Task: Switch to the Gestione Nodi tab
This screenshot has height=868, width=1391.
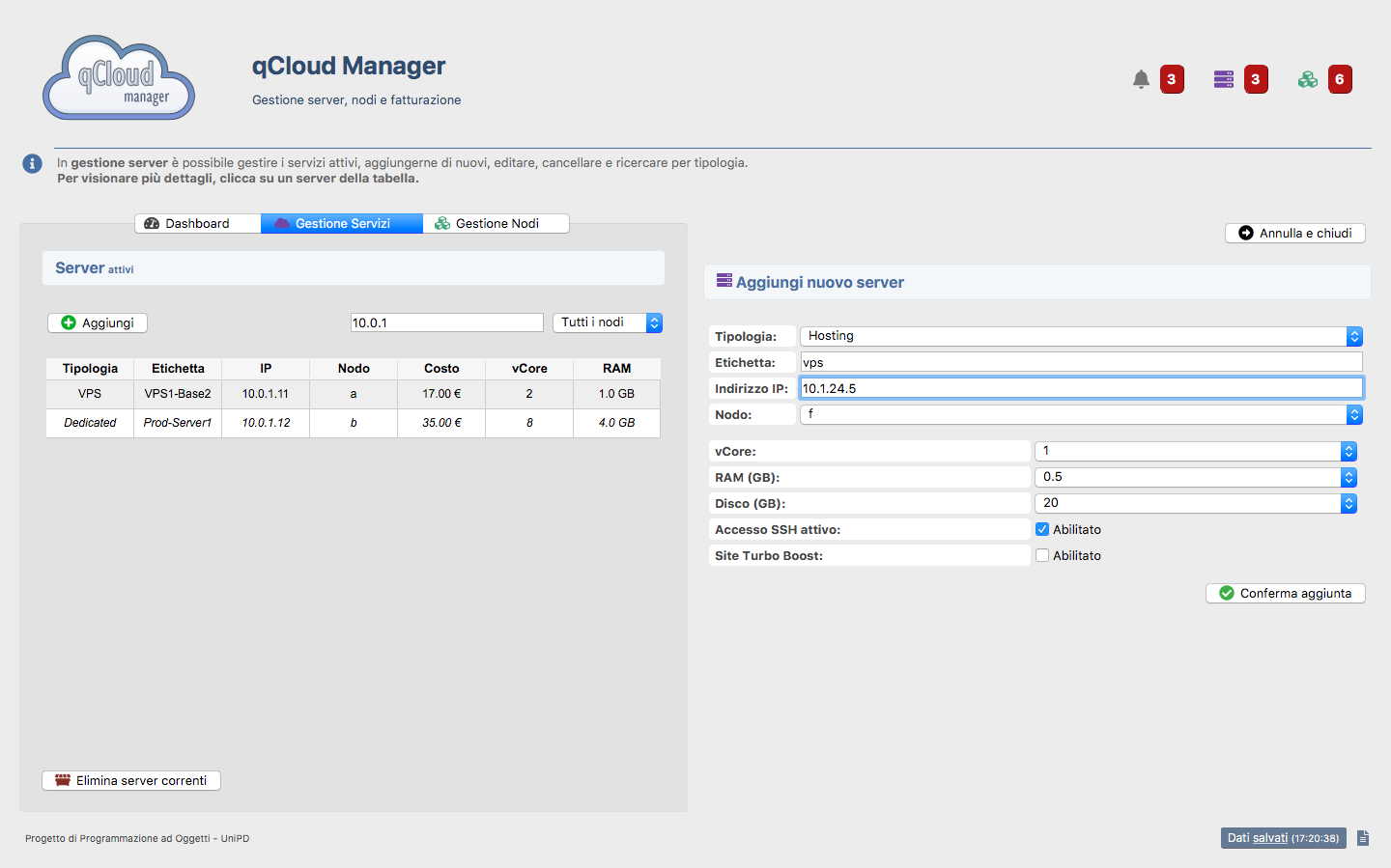Action: [x=497, y=223]
